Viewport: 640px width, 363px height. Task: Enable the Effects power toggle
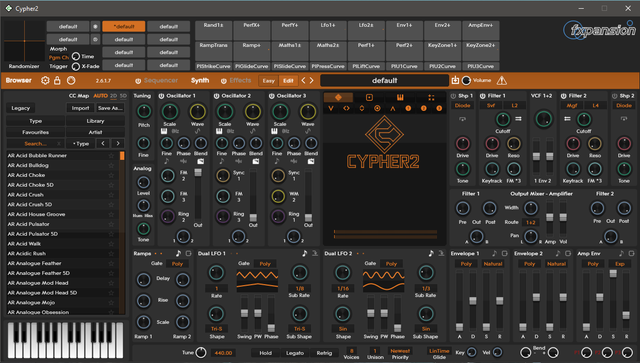[224, 81]
